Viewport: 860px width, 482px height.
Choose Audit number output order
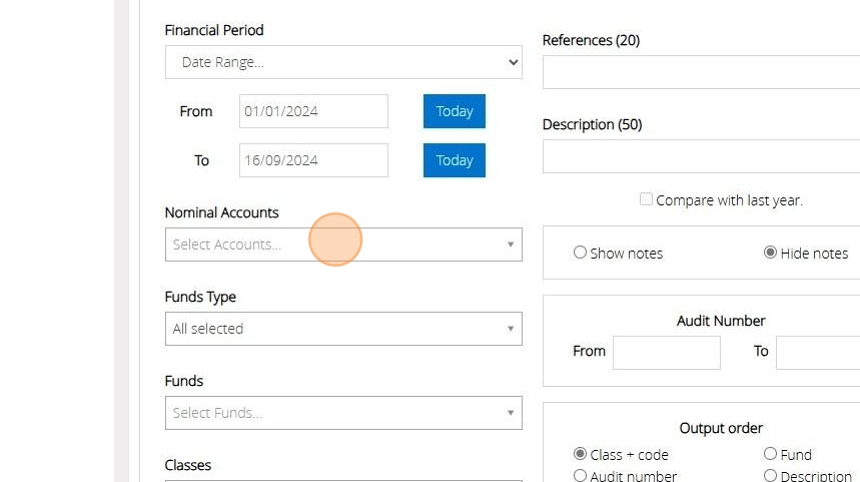[x=580, y=476]
